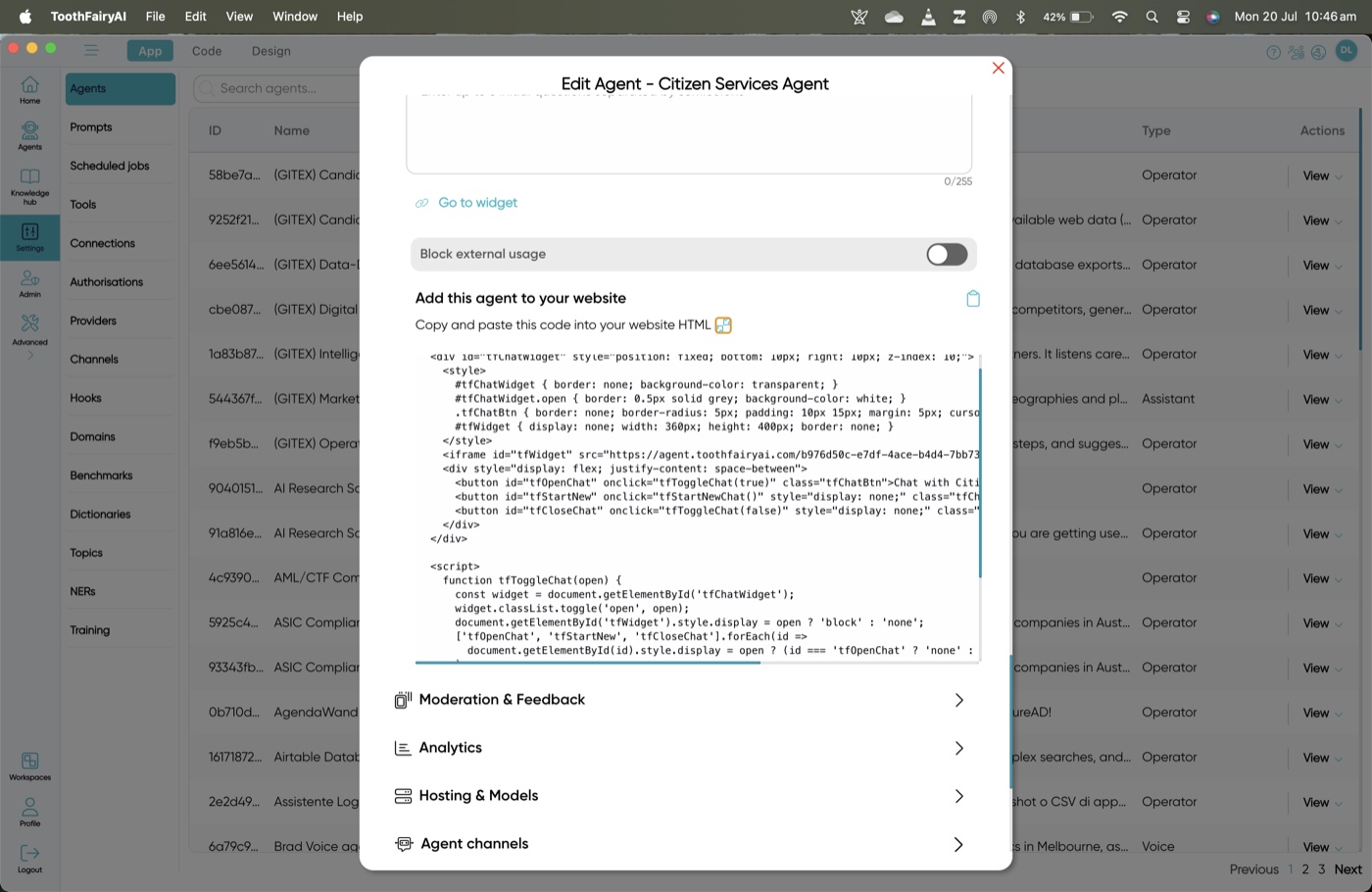This screenshot has width=1372, height=892.
Task: Open View dropdown for first GITEX row
Action: 1322,176
